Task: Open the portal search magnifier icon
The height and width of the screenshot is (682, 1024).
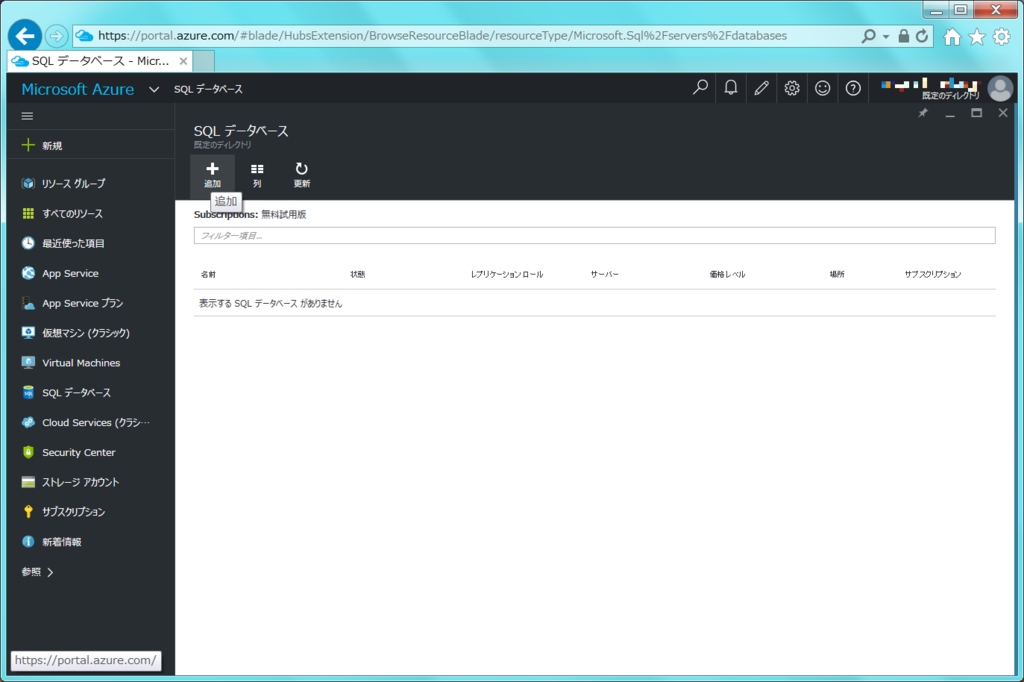Action: pos(700,88)
